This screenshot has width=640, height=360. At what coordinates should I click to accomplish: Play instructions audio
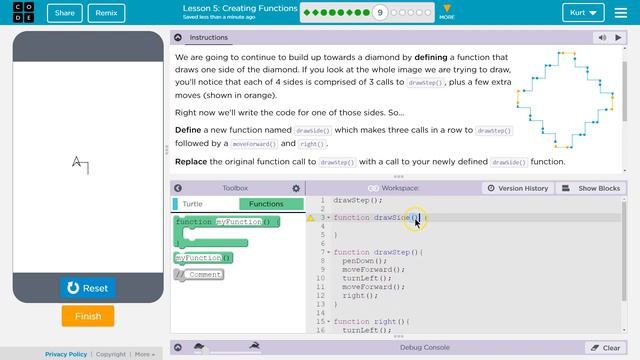tap(618, 38)
